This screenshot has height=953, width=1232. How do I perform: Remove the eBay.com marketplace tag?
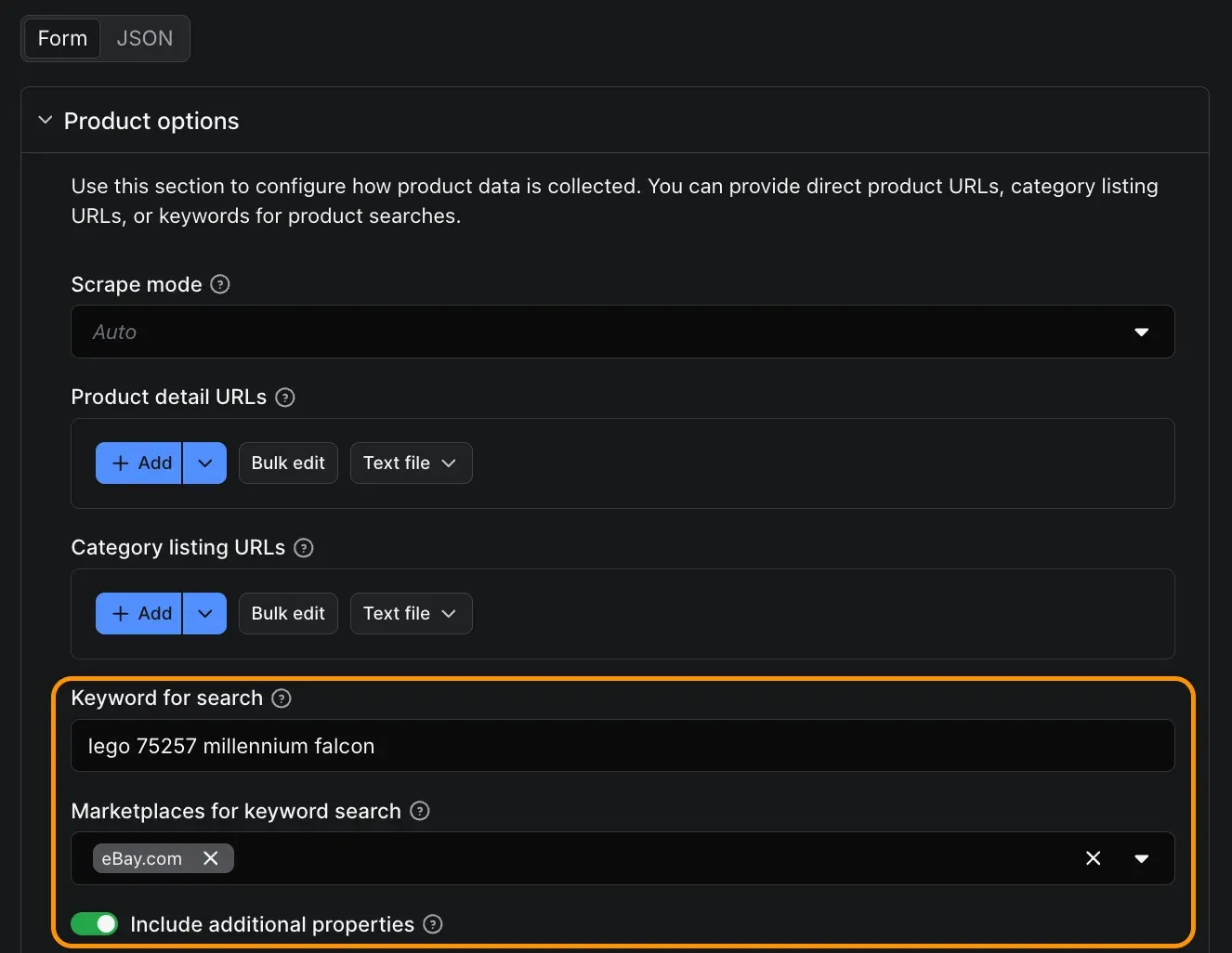coord(211,858)
